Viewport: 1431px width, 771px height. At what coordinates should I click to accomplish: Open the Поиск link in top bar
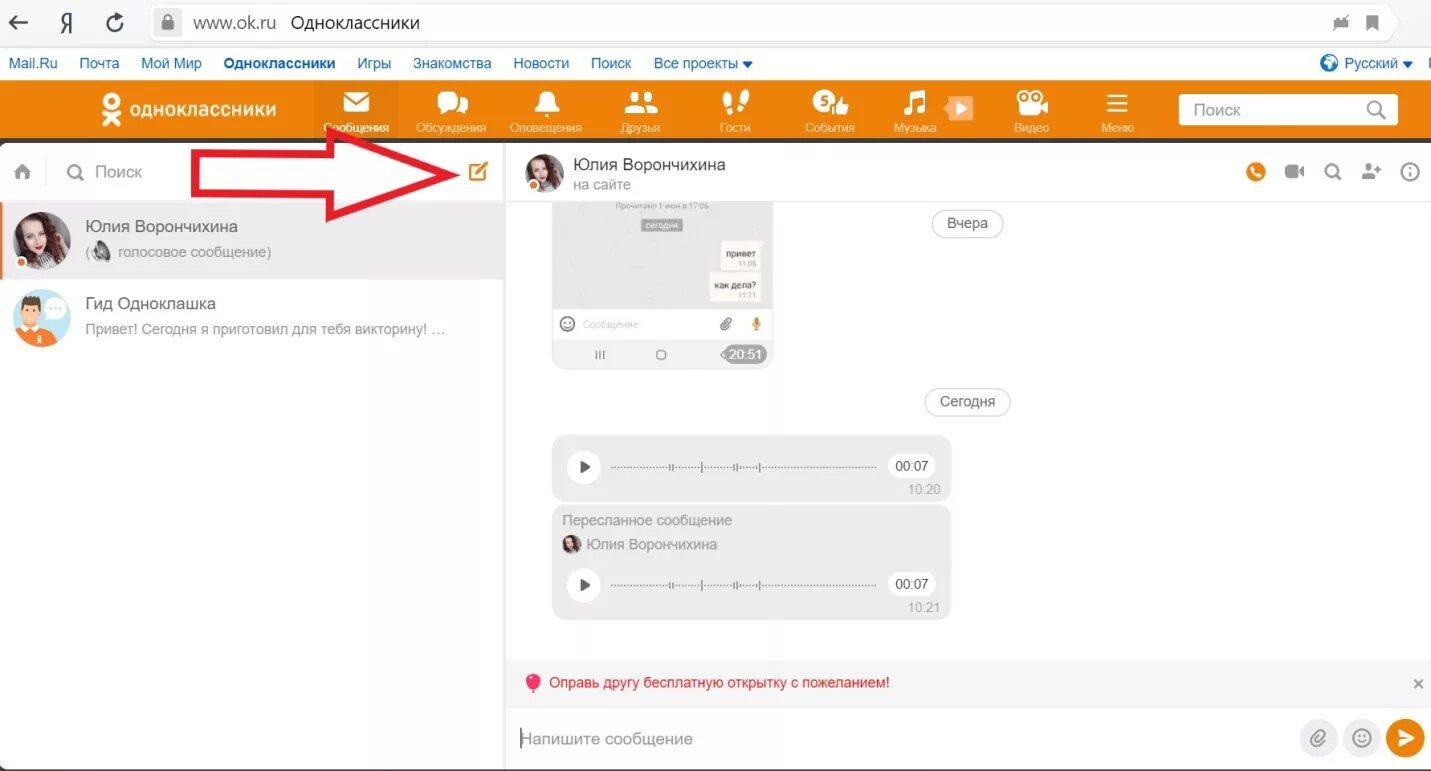tap(611, 63)
